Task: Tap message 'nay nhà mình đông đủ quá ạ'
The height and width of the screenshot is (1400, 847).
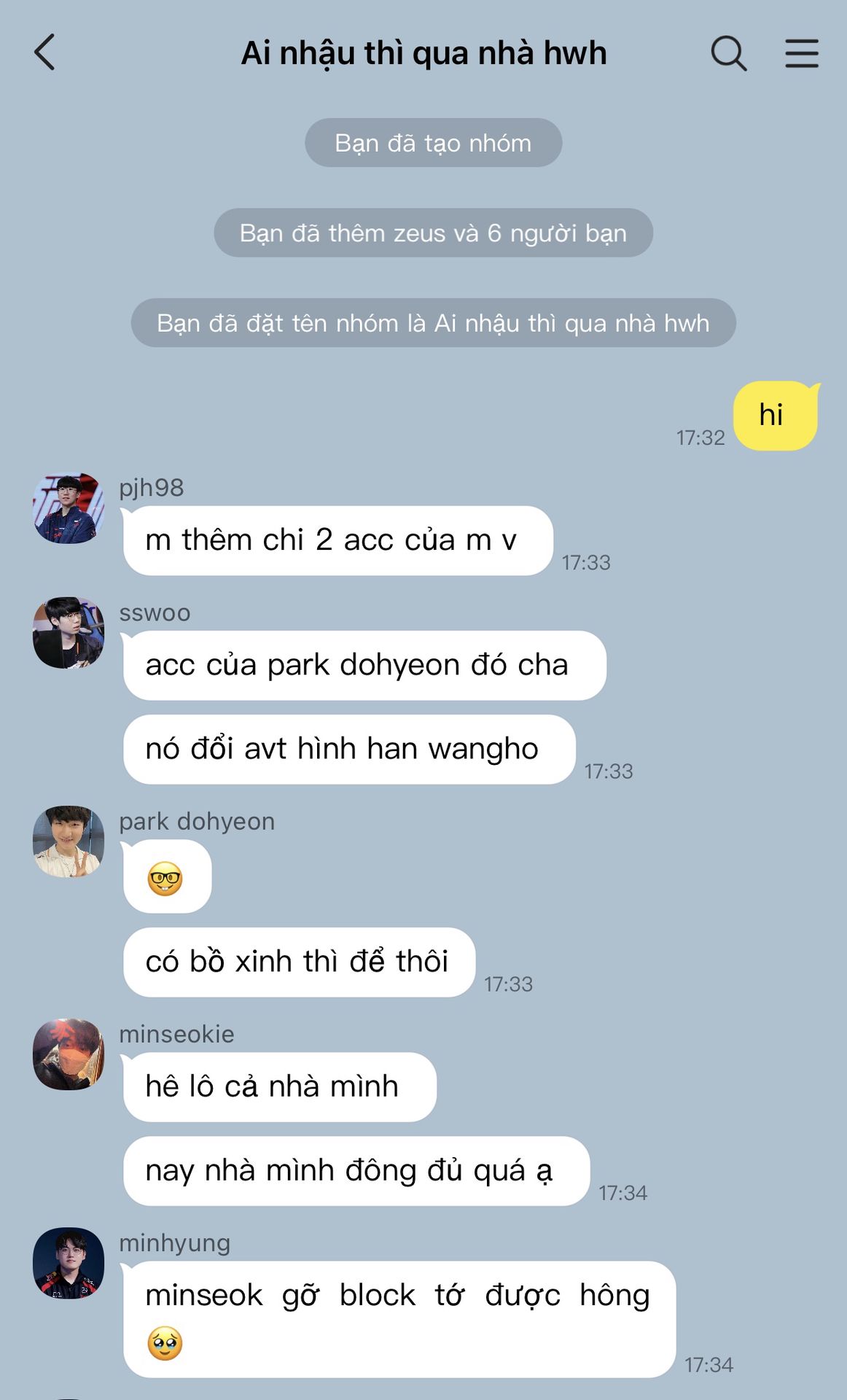Action: 356,1170
